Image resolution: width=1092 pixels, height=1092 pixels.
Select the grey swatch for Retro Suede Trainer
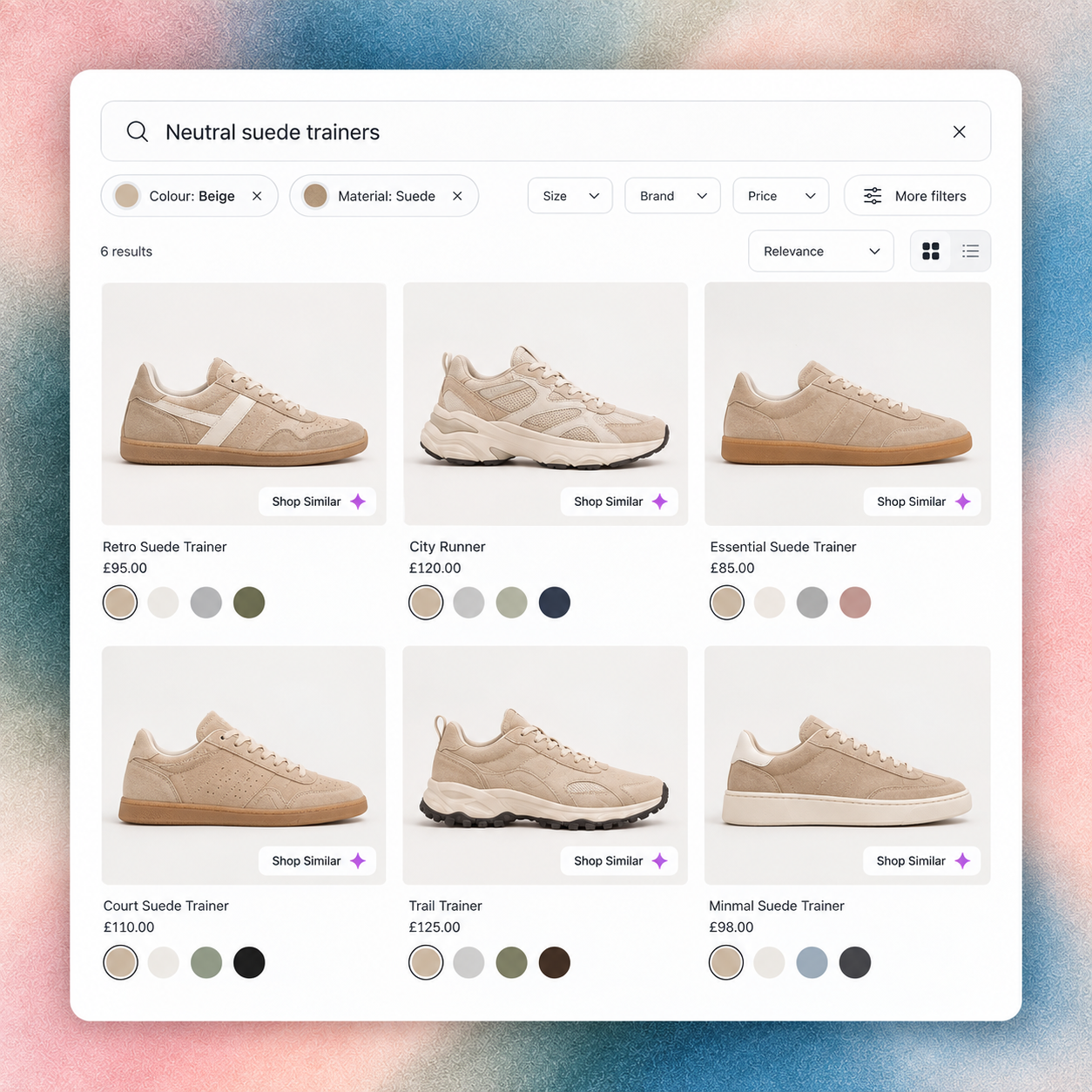206,603
